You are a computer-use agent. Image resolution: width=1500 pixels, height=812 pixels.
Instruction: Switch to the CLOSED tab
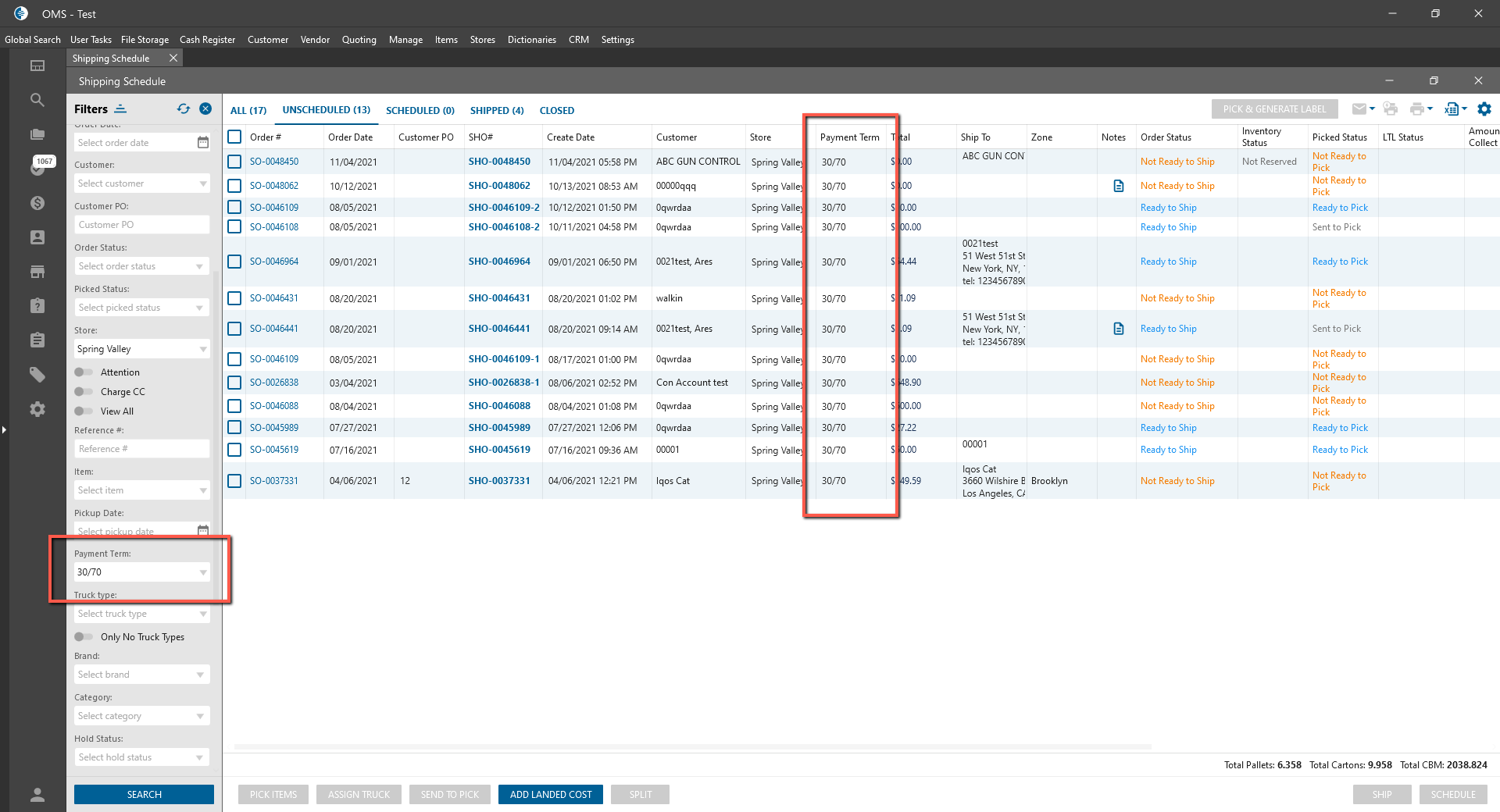[x=557, y=111]
